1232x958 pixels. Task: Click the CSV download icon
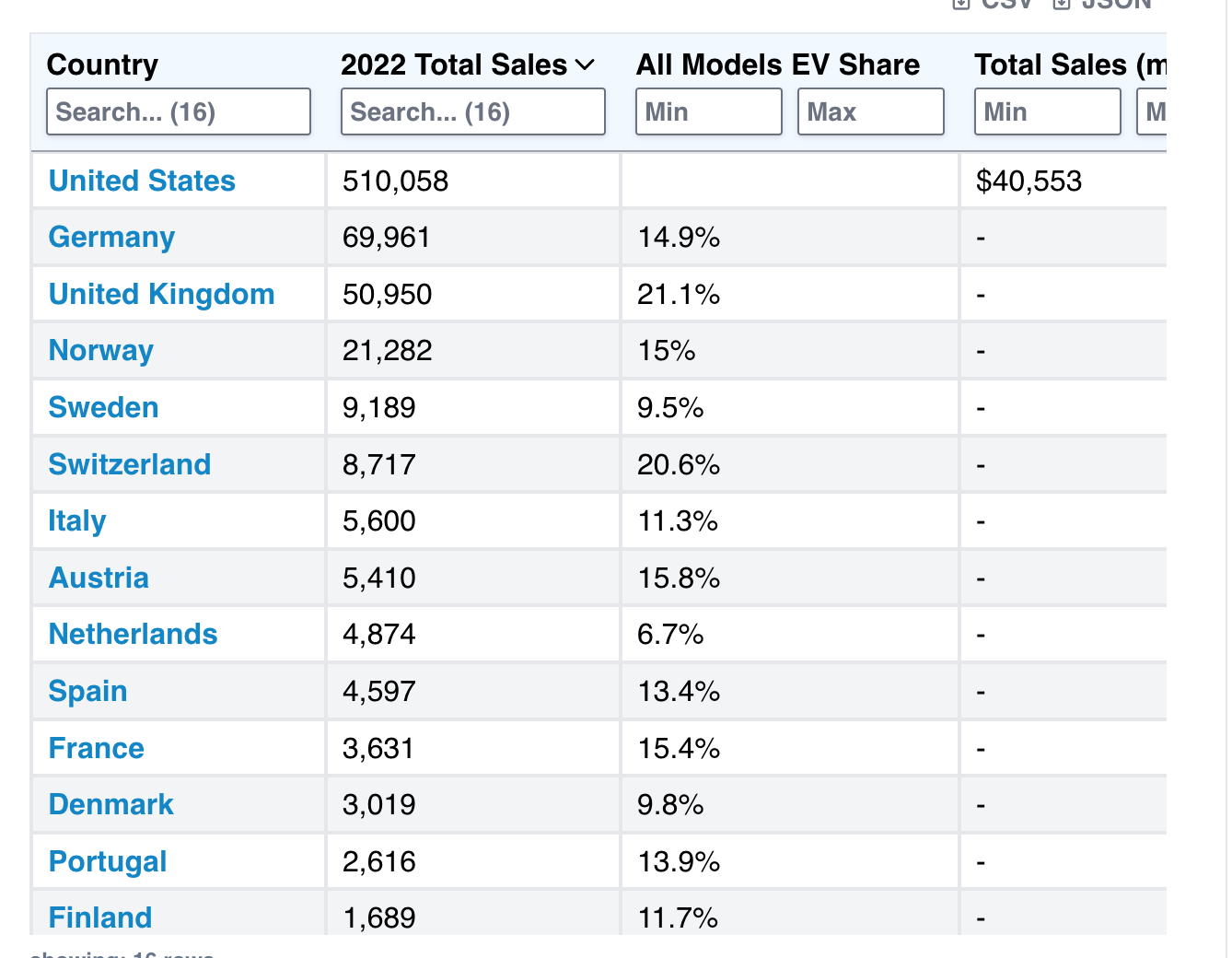pos(961,3)
